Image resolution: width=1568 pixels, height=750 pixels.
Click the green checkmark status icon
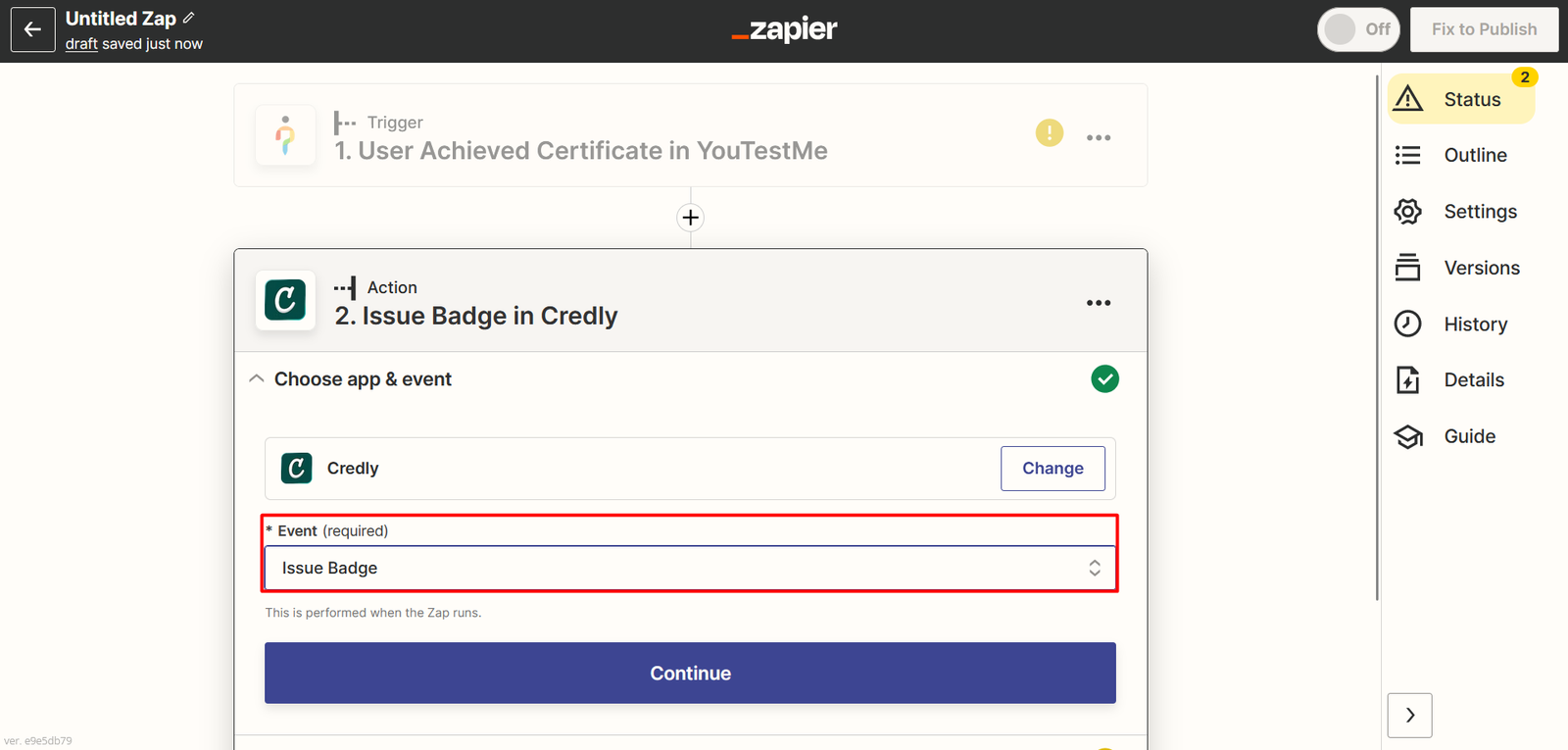coord(1104,378)
